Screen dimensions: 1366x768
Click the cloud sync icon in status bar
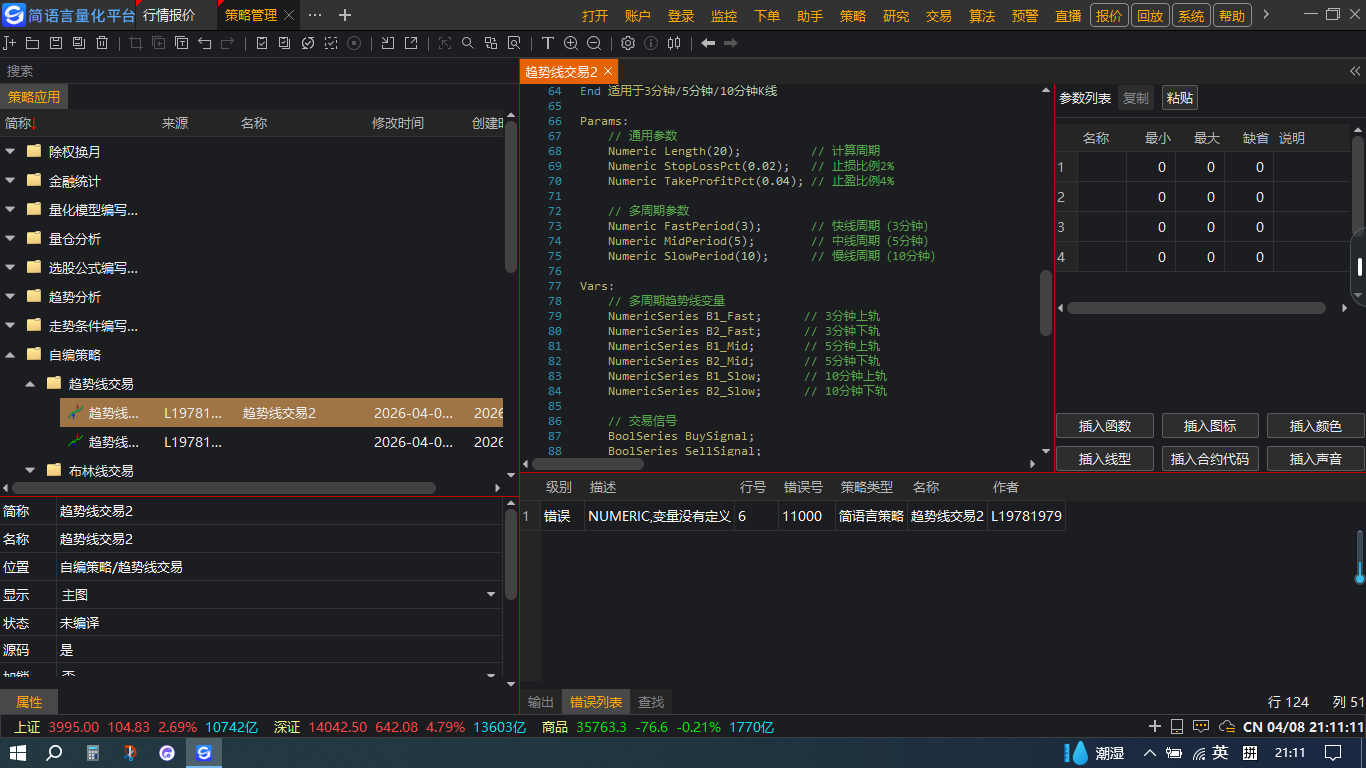(1227, 726)
